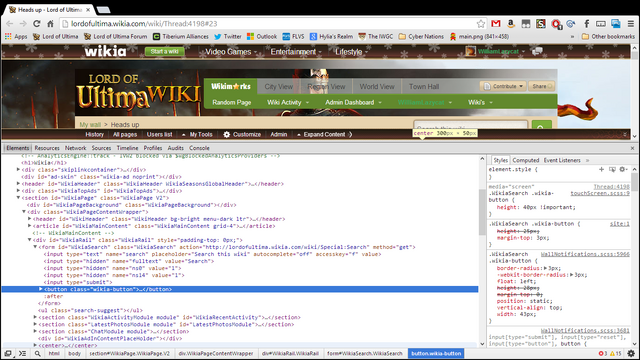Open the Profiles tab

153,148
